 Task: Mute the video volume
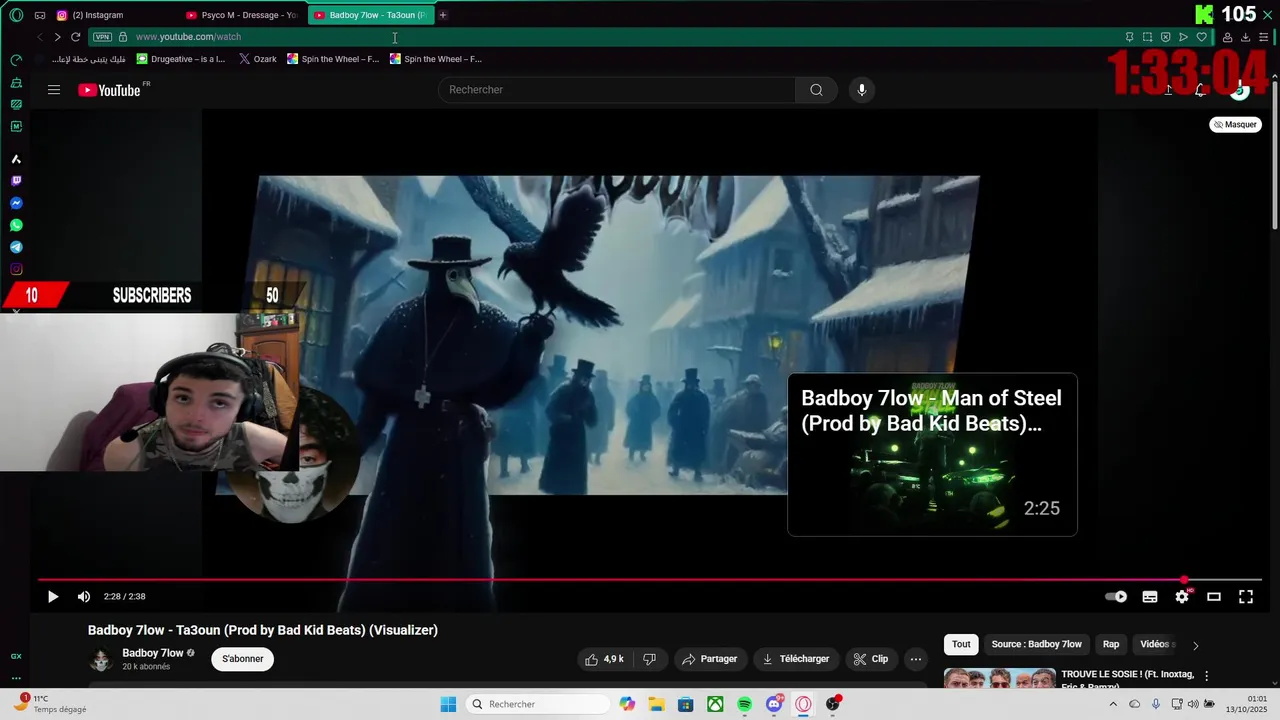84,597
